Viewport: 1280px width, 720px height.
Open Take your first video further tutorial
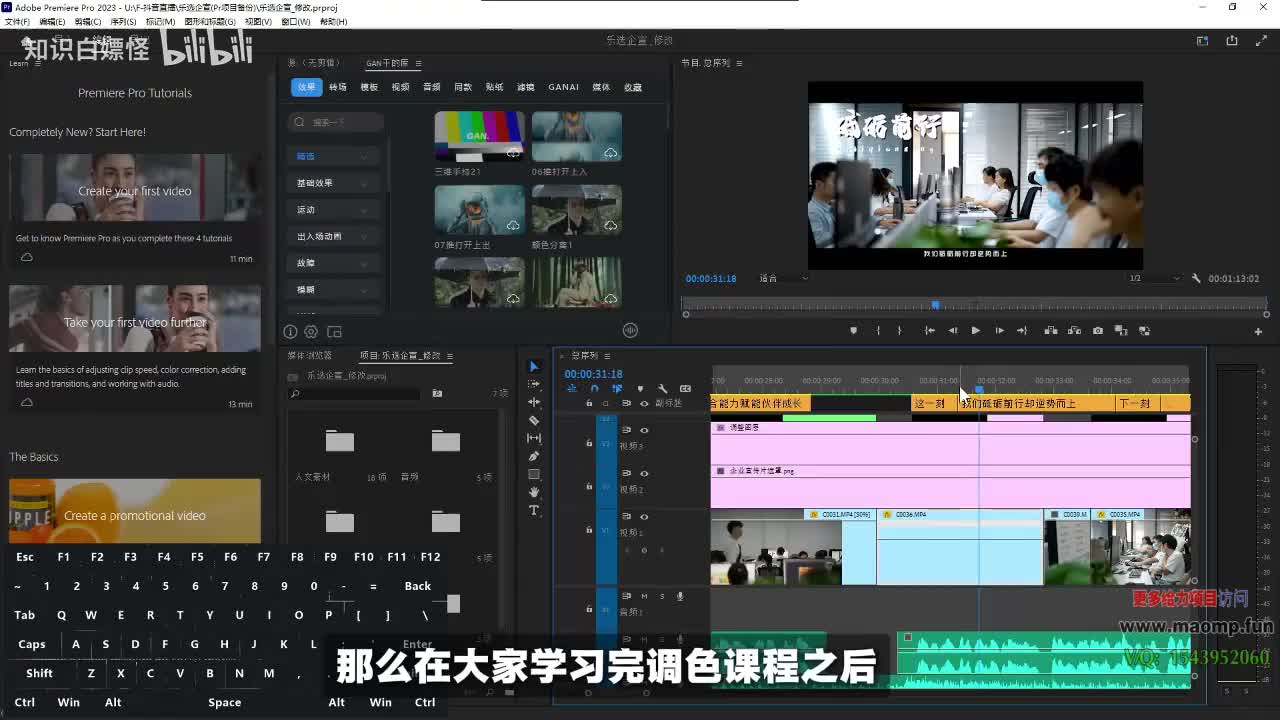tap(135, 319)
